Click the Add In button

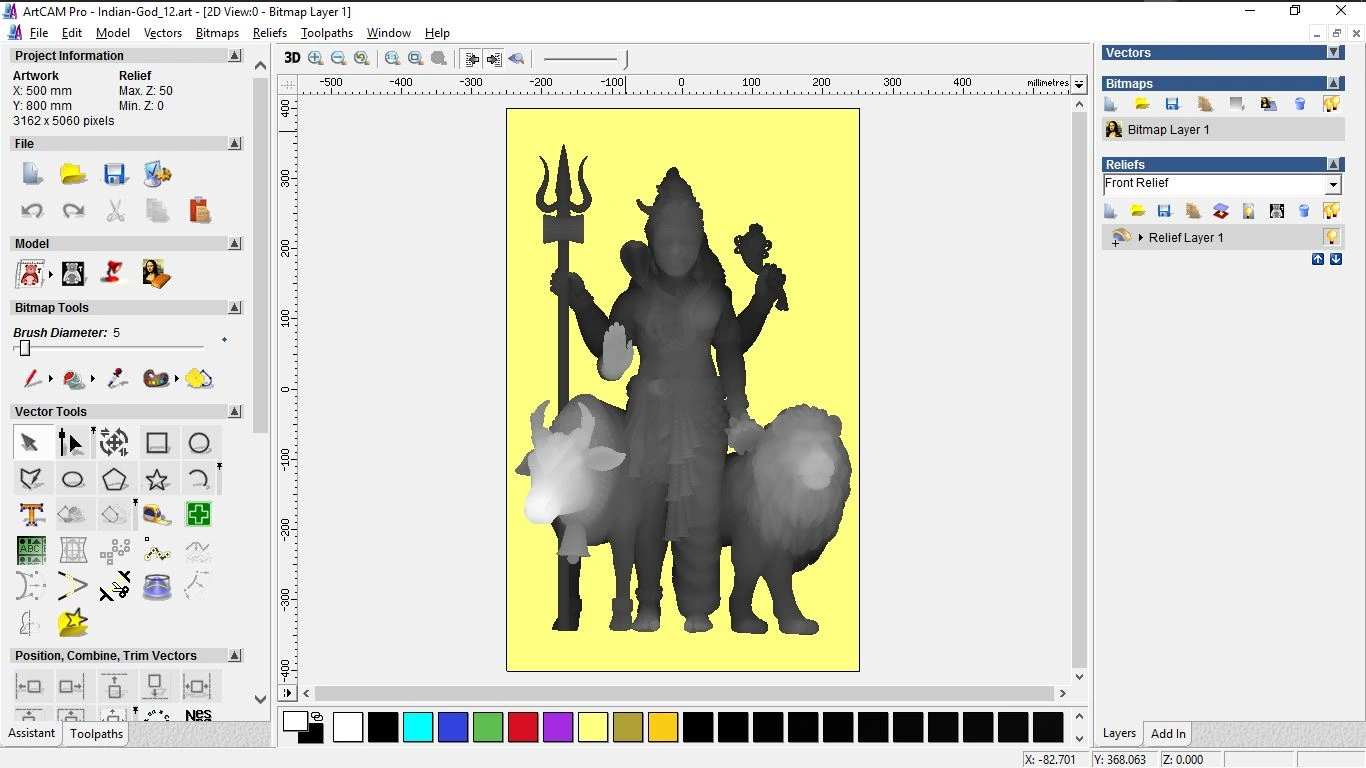pyautogui.click(x=1167, y=733)
